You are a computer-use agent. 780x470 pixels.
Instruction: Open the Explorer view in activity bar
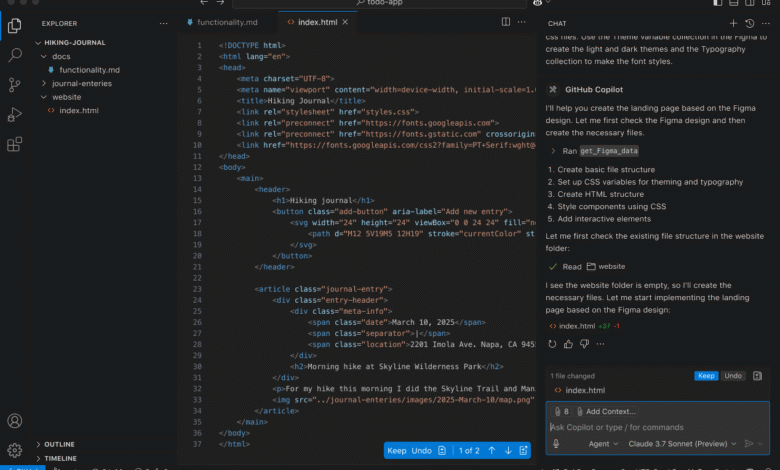pyautogui.click(x=14, y=25)
